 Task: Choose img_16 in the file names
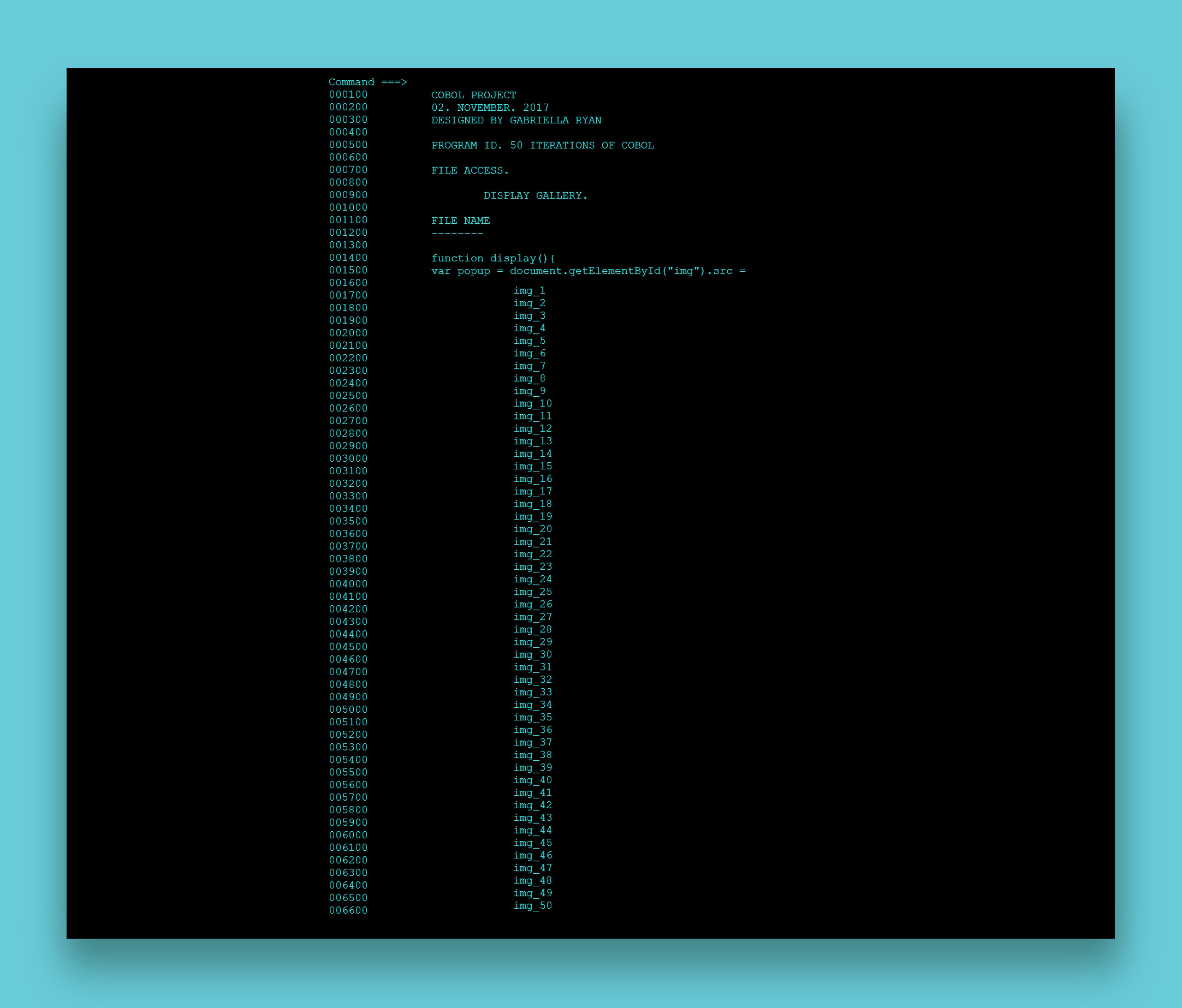(x=532, y=479)
